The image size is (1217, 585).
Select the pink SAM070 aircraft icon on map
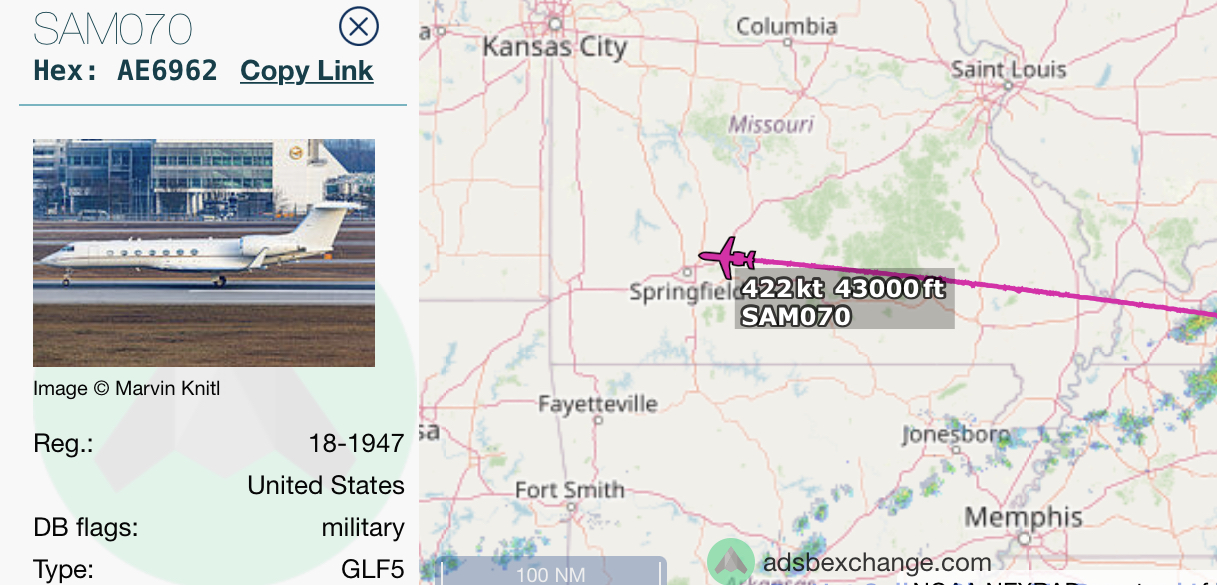[727, 258]
